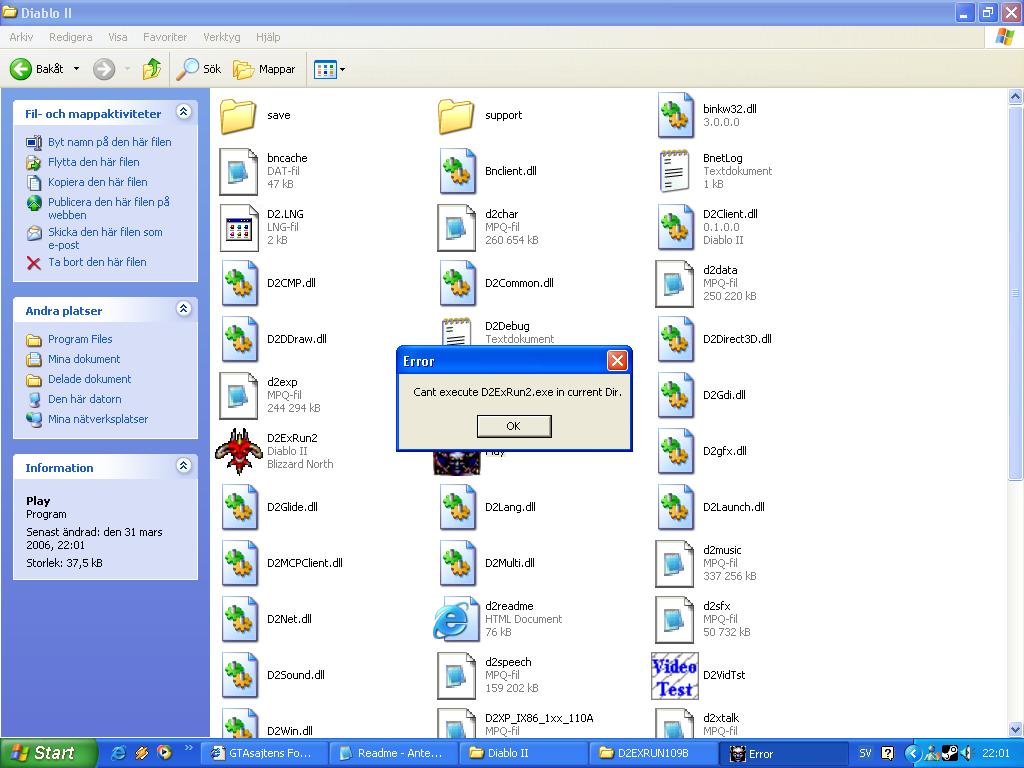This screenshot has height=768, width=1024.
Task: Click OK in the Error dialog
Action: pyautogui.click(x=513, y=426)
